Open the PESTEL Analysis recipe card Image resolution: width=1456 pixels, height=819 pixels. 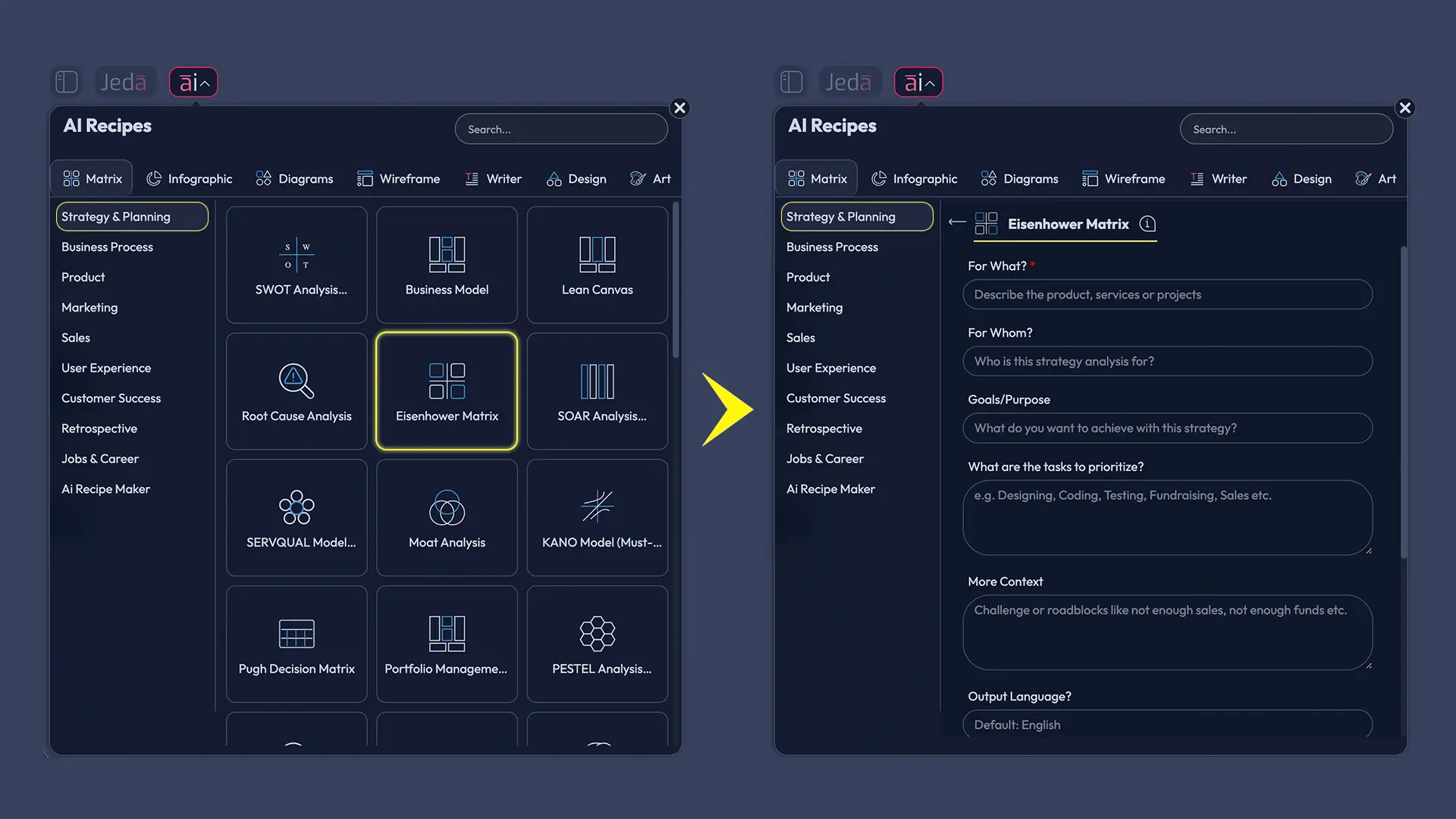tap(597, 644)
